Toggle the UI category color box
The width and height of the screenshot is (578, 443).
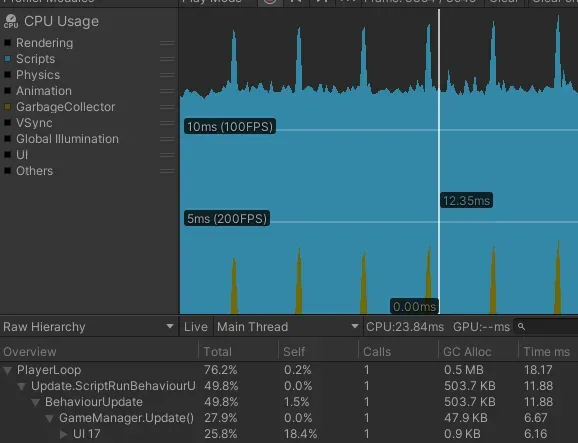[x=7, y=155]
